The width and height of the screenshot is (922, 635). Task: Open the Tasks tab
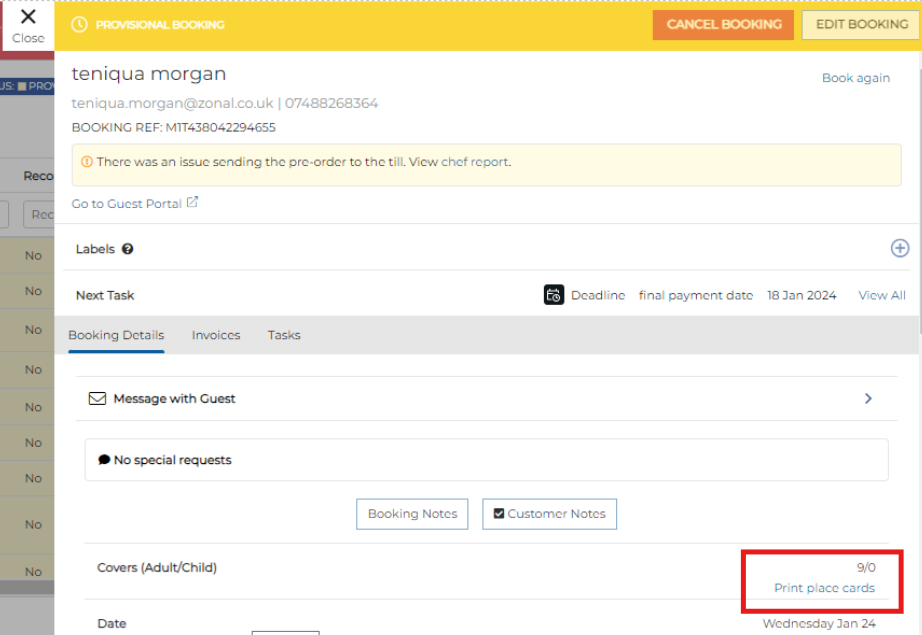pyautogui.click(x=284, y=335)
